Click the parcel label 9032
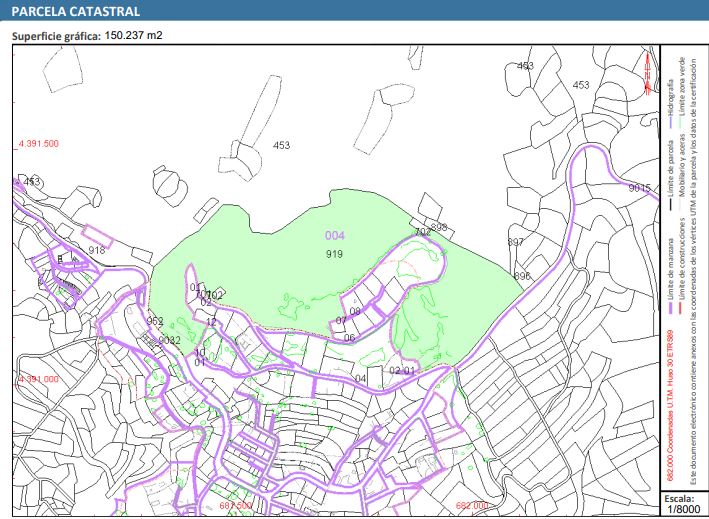Viewport: 709px width, 519px height. click(169, 340)
